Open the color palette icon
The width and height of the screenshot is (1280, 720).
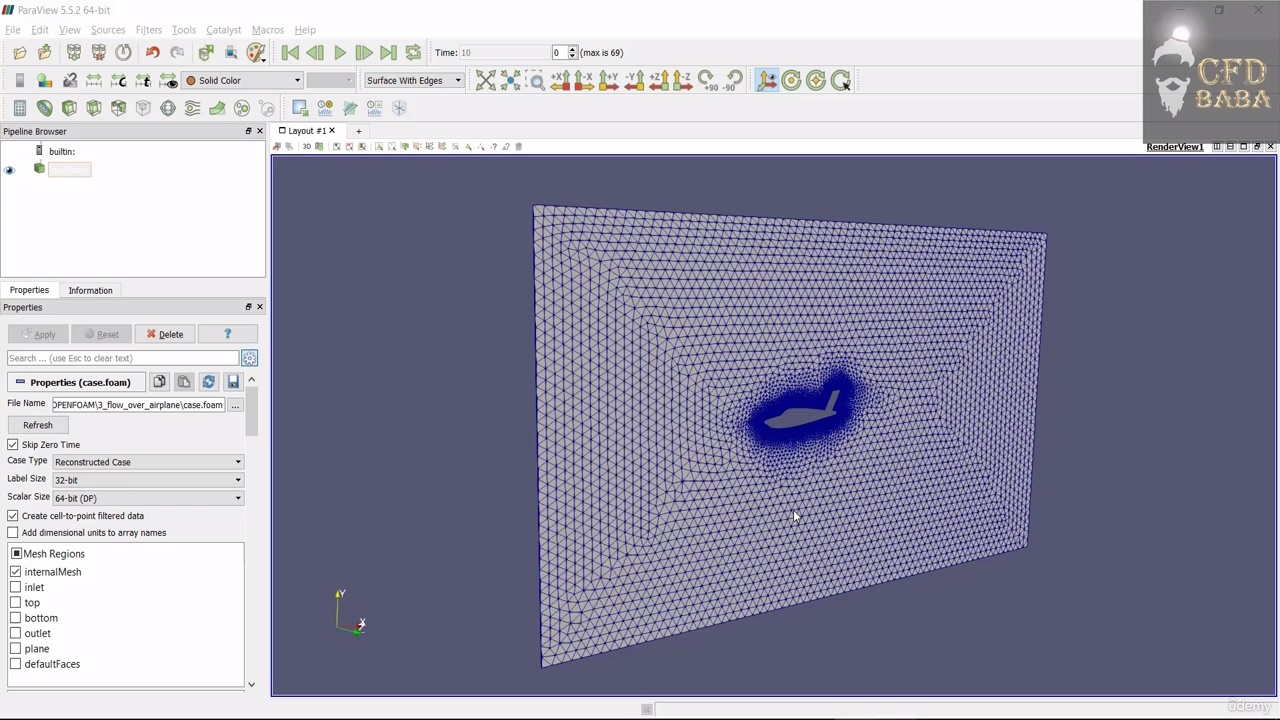(256, 53)
